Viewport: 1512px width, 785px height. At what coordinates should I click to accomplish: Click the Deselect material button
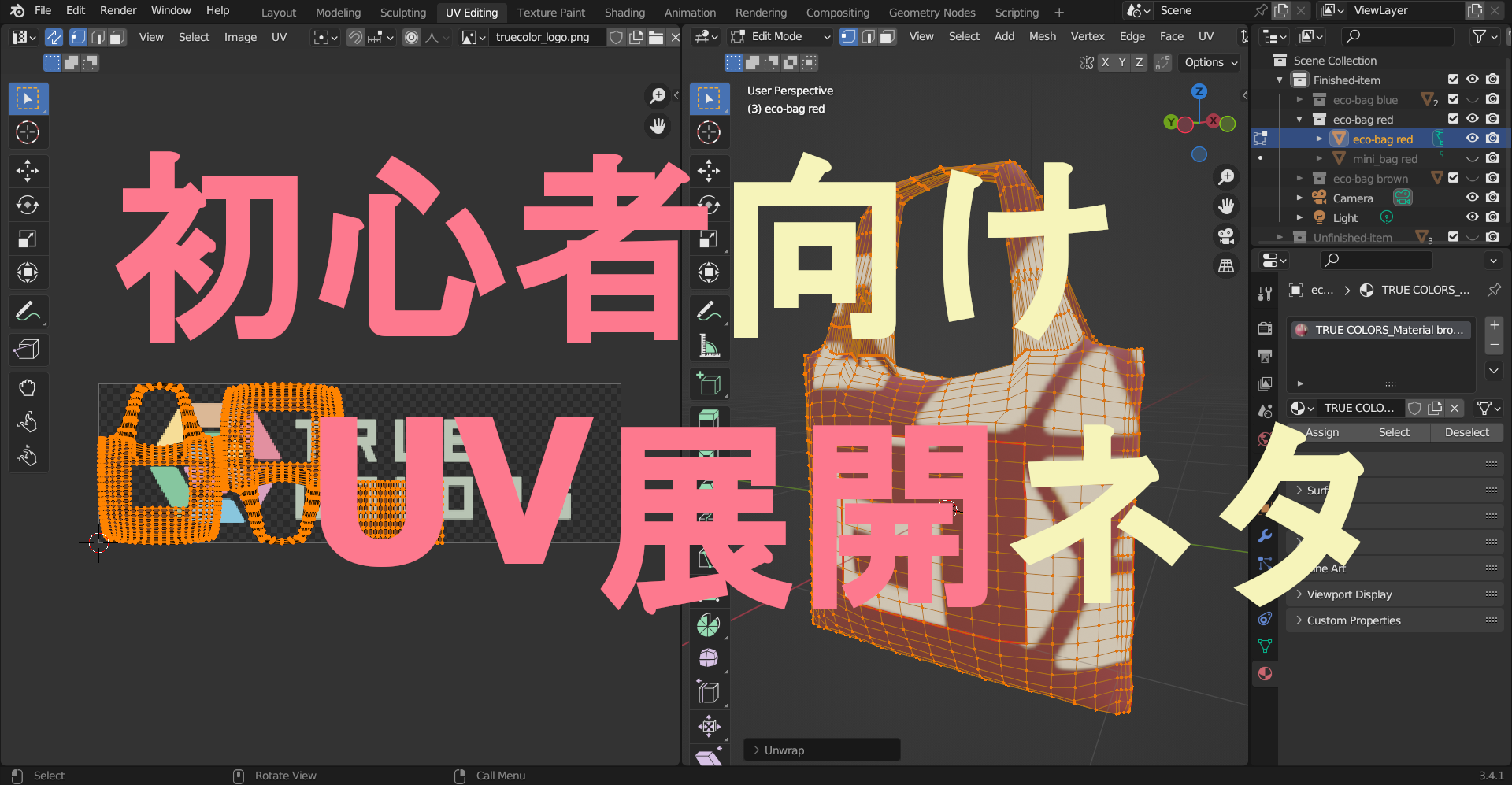1466,432
